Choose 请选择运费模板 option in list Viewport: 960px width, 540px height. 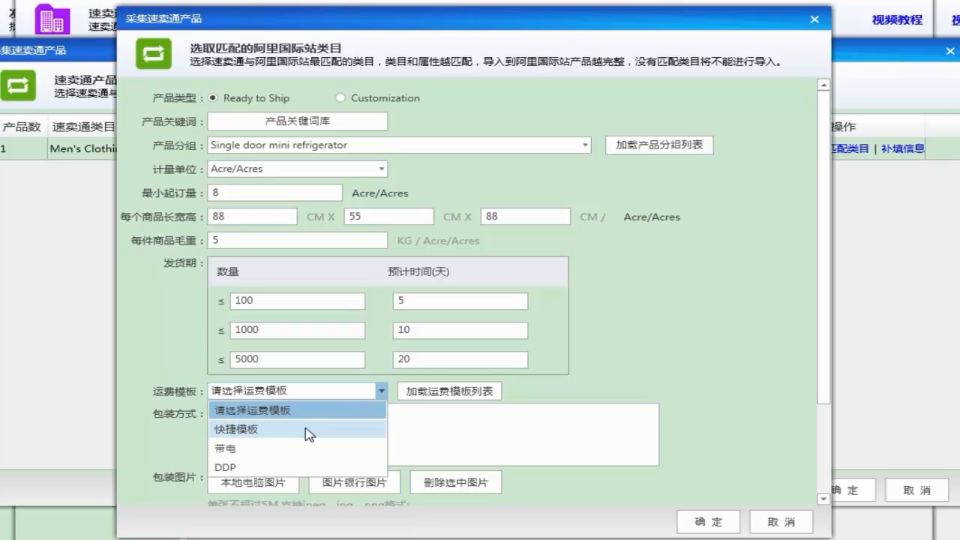click(x=298, y=410)
